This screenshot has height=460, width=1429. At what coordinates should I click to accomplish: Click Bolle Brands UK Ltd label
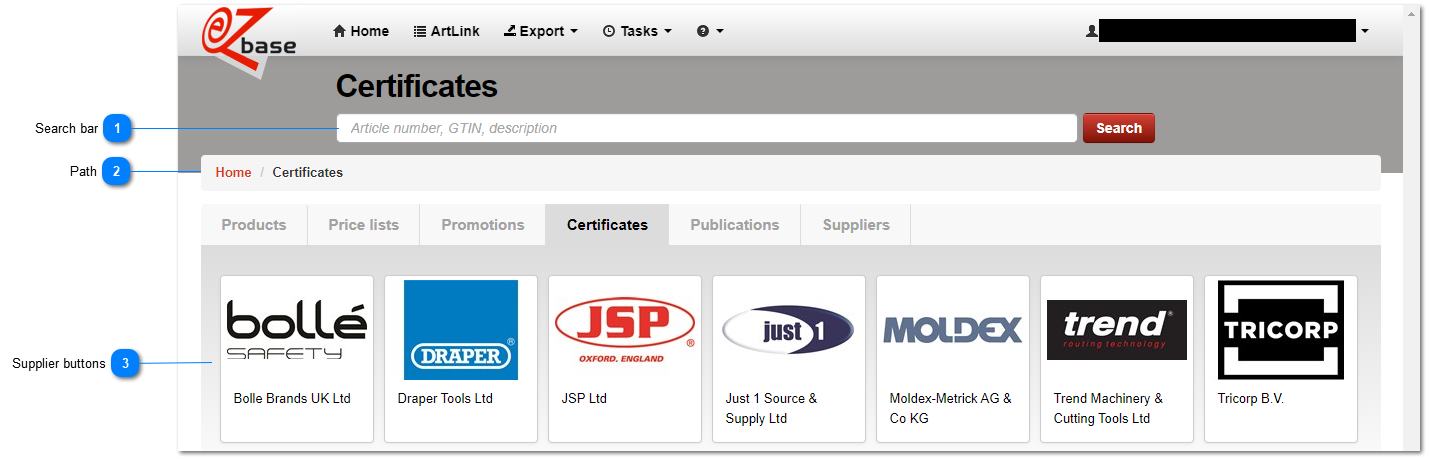tap(292, 398)
